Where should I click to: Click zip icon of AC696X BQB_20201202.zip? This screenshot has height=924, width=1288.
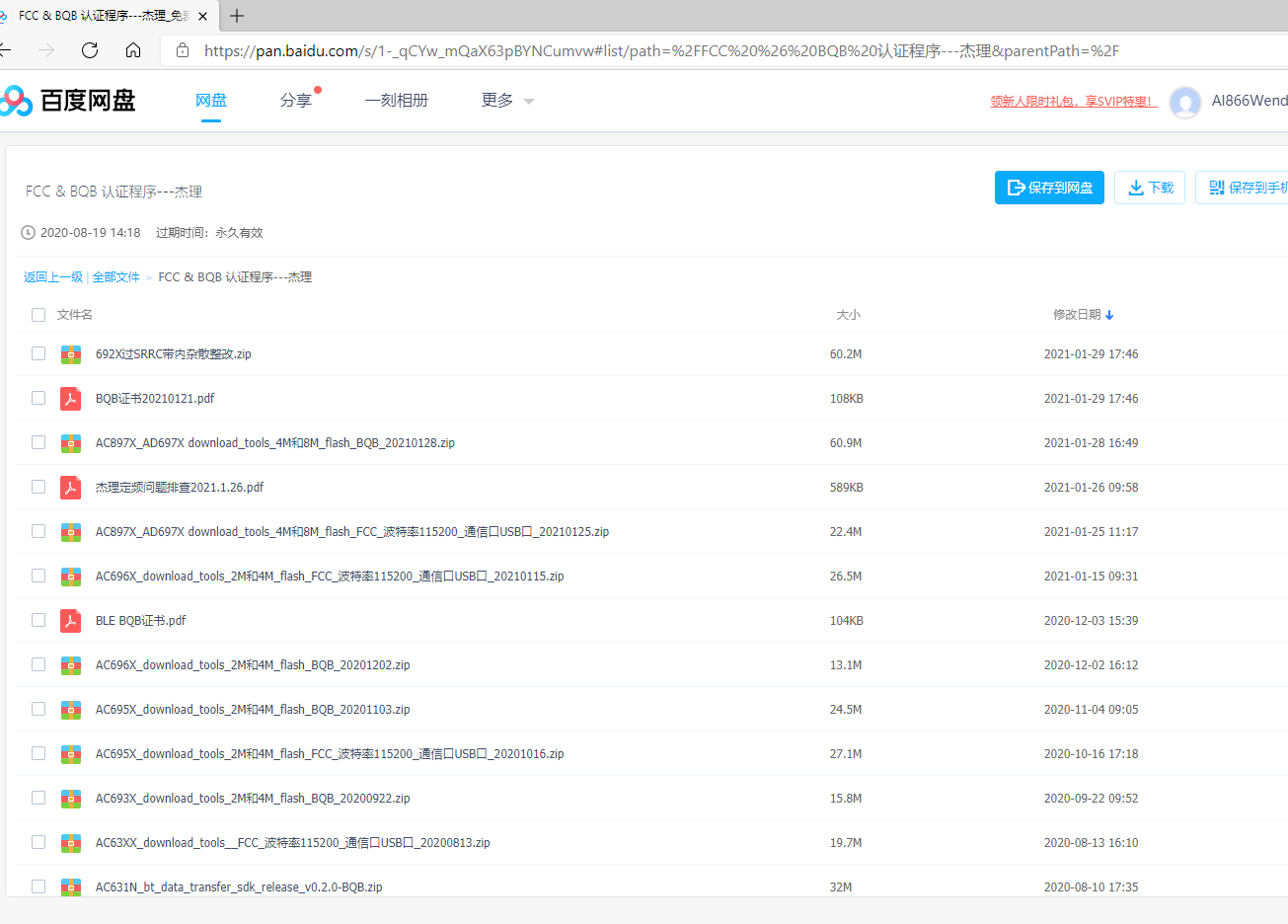click(71, 665)
